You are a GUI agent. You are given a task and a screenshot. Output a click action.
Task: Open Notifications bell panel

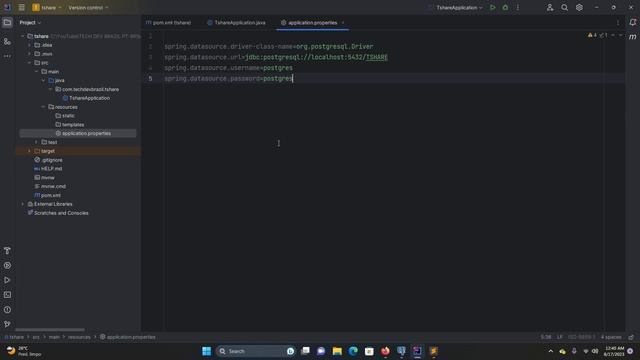pyautogui.click(x=633, y=22)
